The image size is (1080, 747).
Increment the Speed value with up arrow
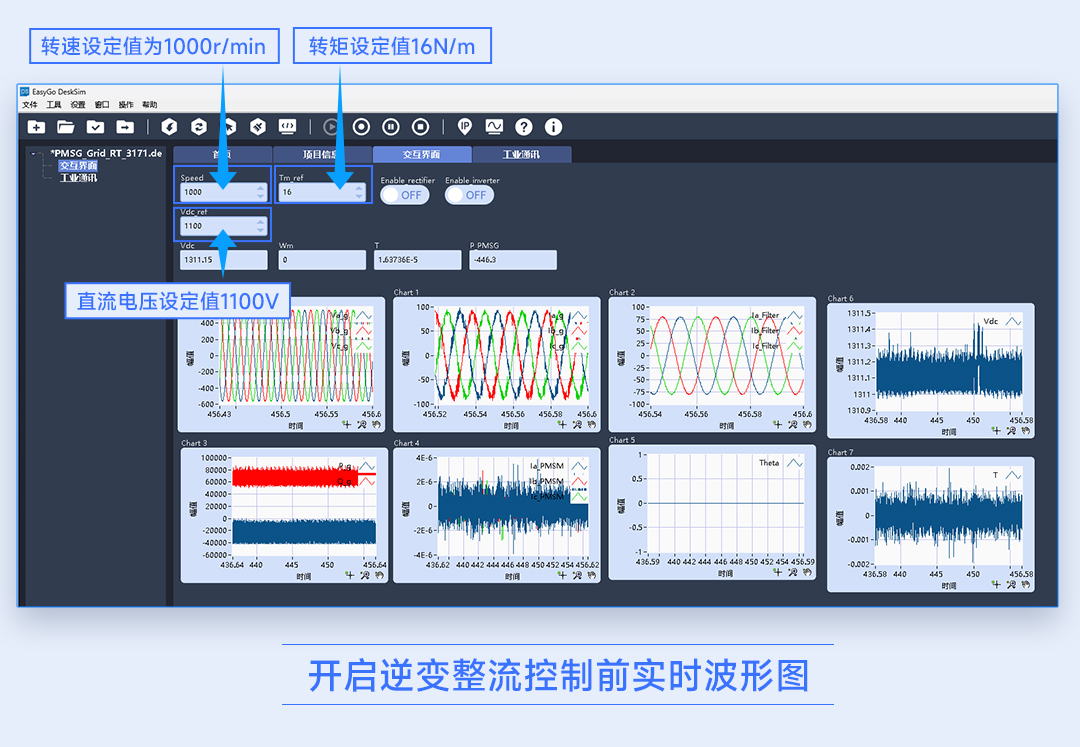pyautogui.click(x=260, y=188)
